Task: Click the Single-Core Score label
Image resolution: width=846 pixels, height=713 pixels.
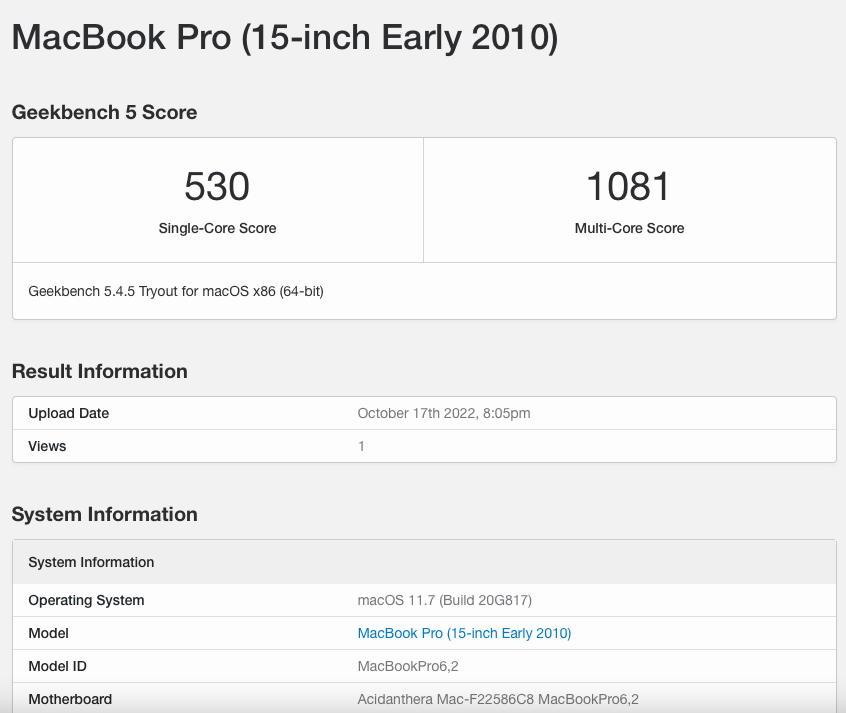Action: [217, 228]
